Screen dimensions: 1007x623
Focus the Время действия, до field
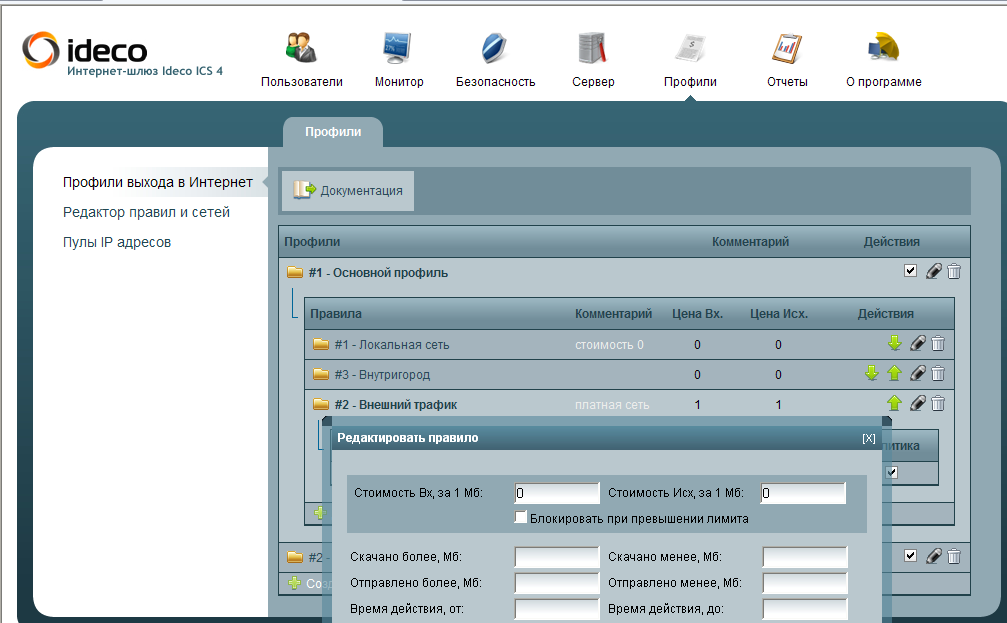pyautogui.click(x=805, y=609)
